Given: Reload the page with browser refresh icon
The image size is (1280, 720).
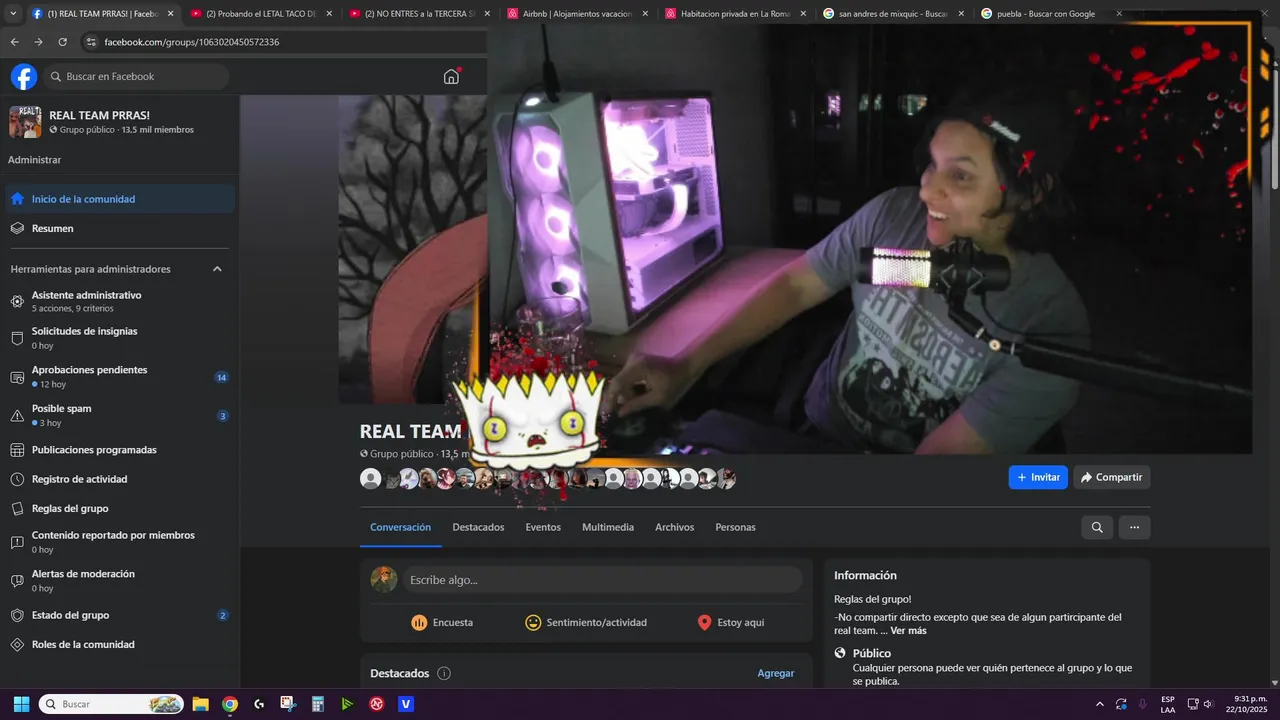Looking at the screenshot, I should click(x=62, y=42).
